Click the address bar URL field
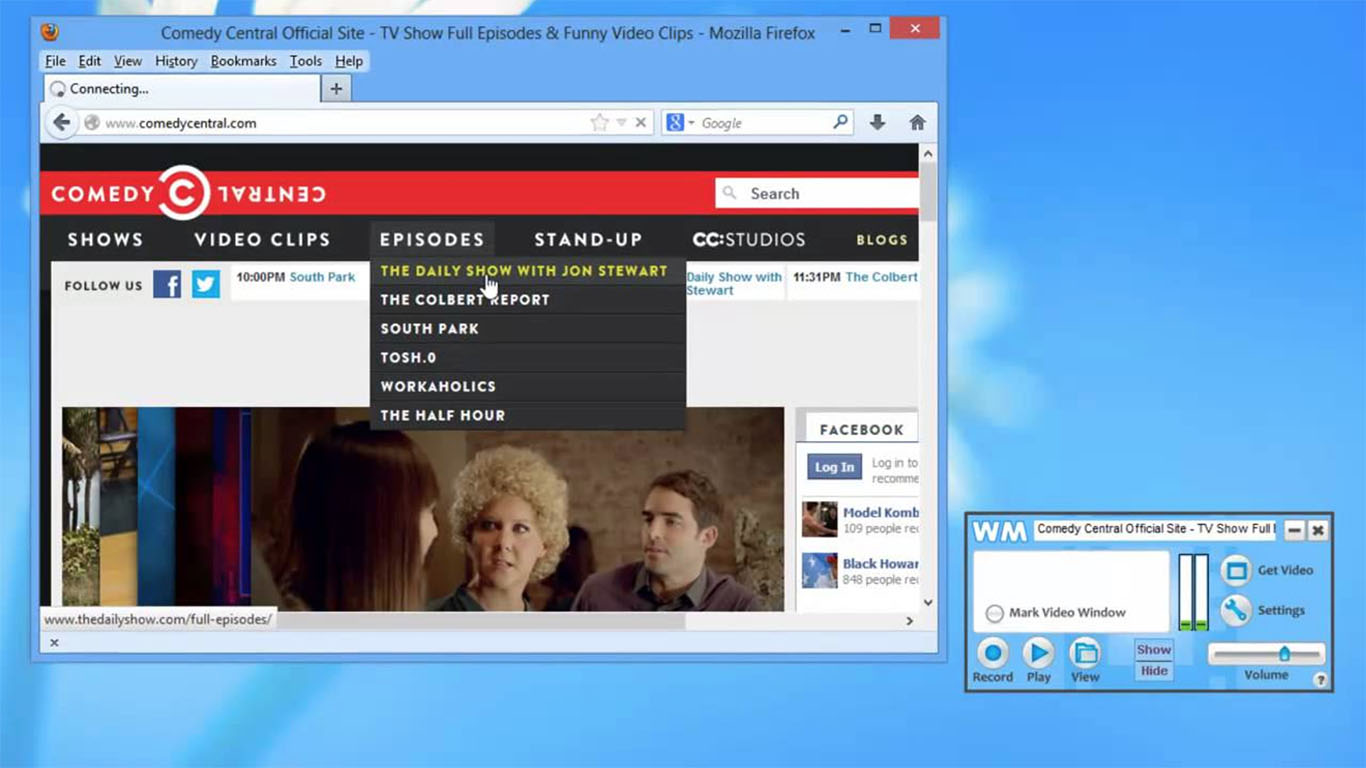 345,123
